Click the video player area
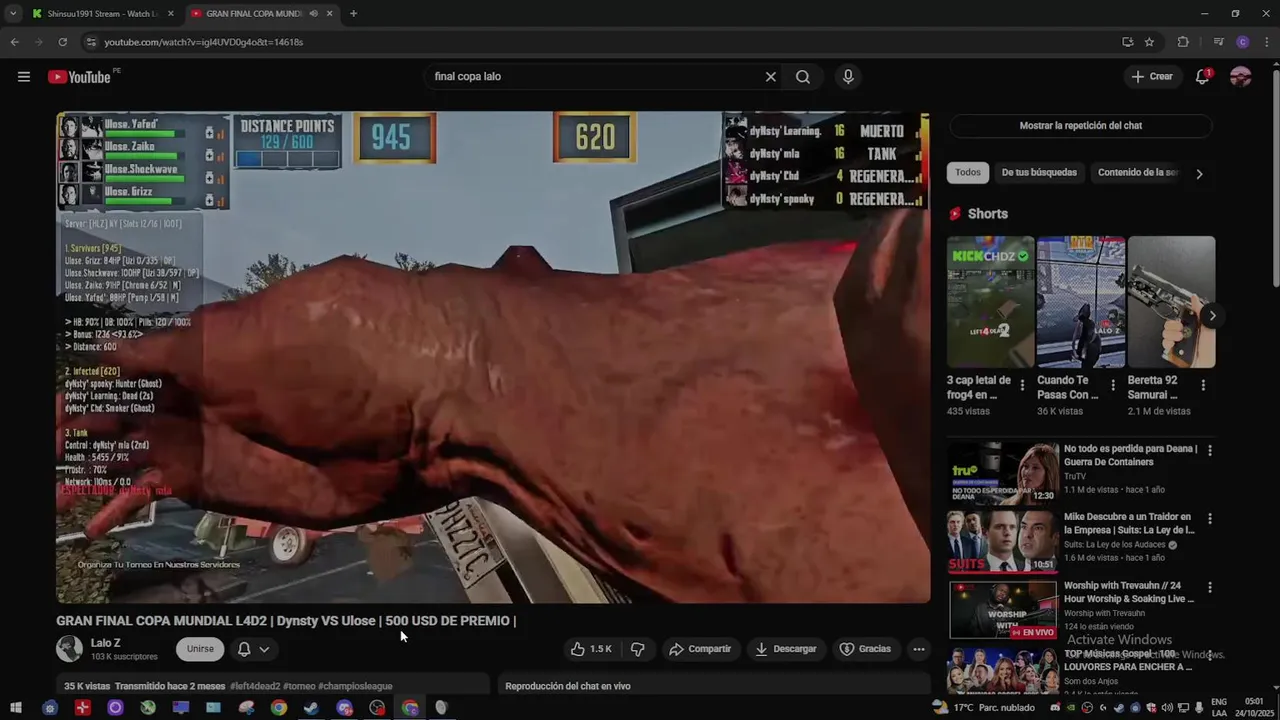Image resolution: width=1280 pixels, height=720 pixels. (493, 357)
